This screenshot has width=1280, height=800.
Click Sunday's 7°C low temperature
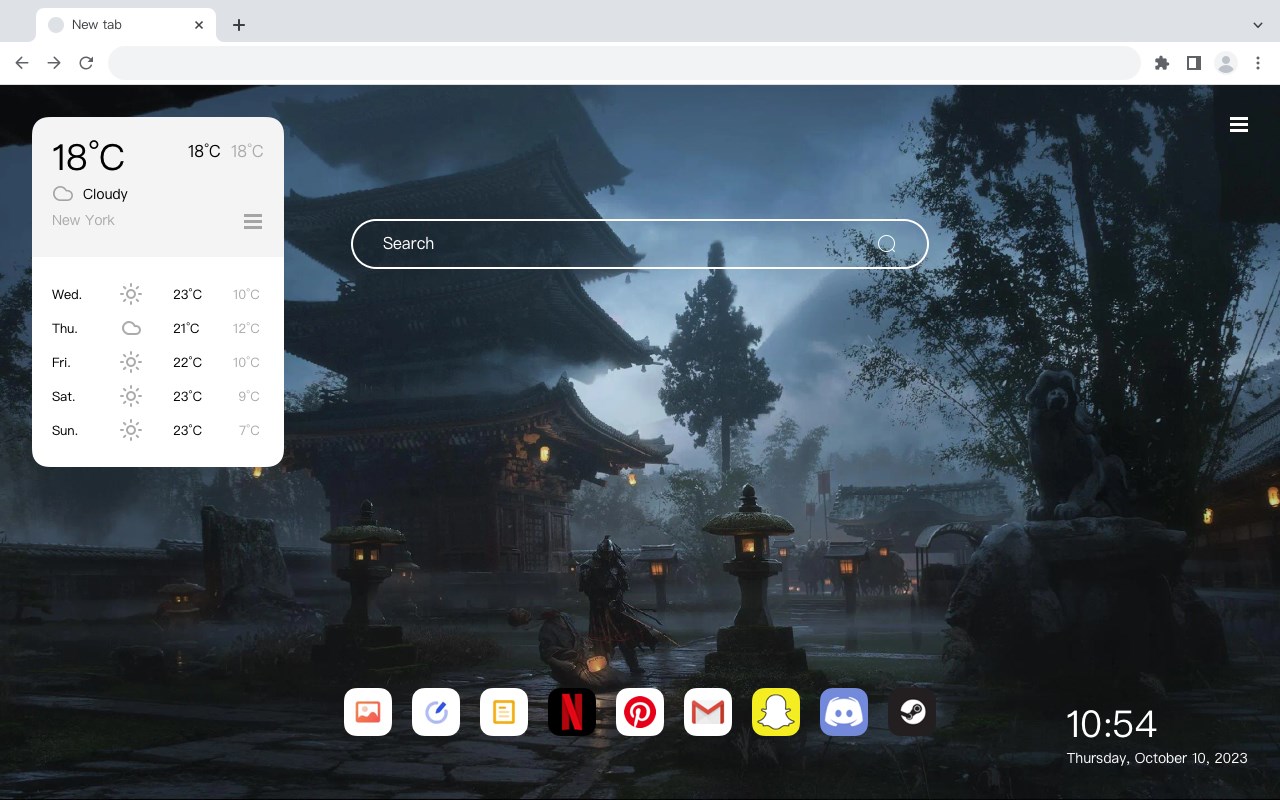point(249,430)
